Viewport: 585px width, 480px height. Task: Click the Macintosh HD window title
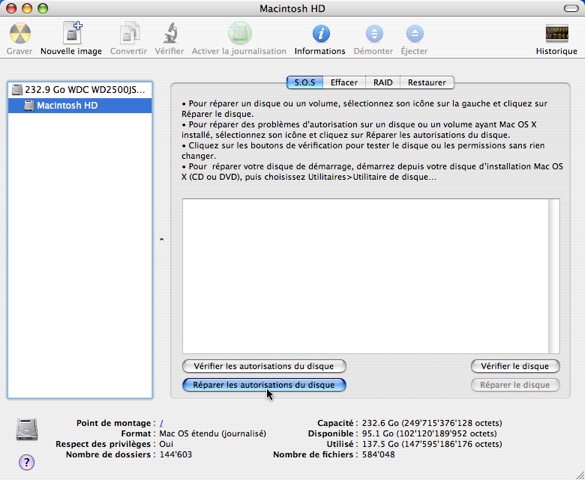[292, 8]
